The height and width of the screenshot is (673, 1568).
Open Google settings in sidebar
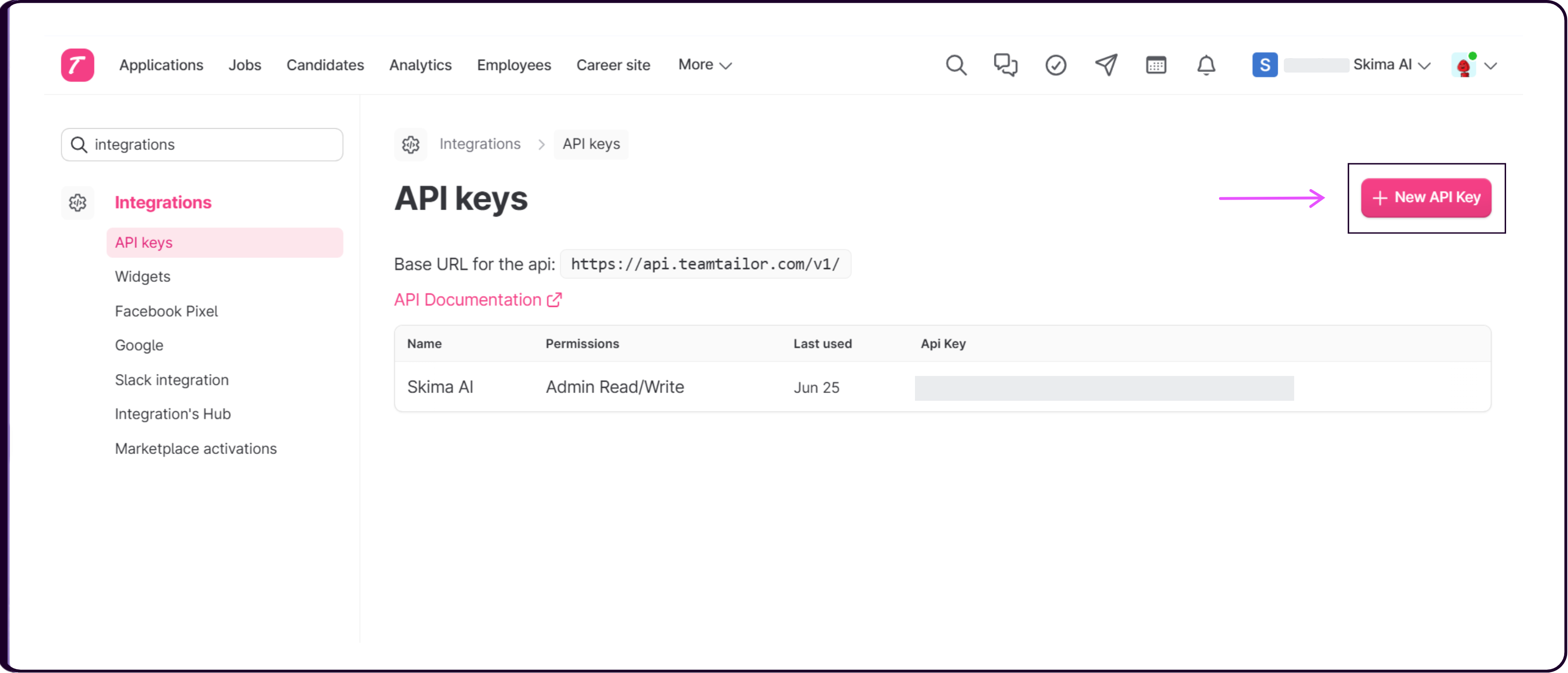[x=139, y=345]
